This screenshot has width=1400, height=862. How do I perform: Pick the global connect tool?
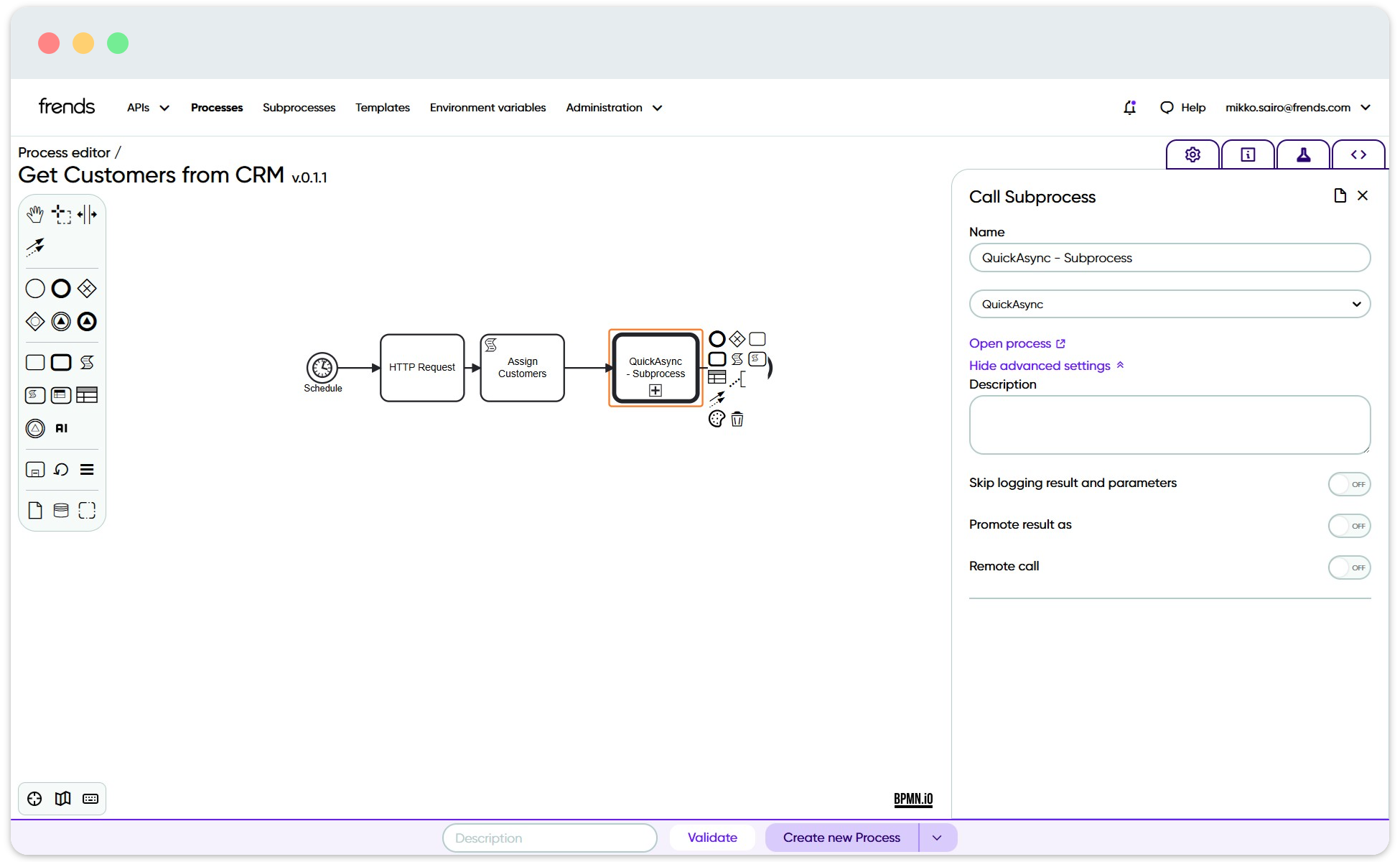pos(35,246)
